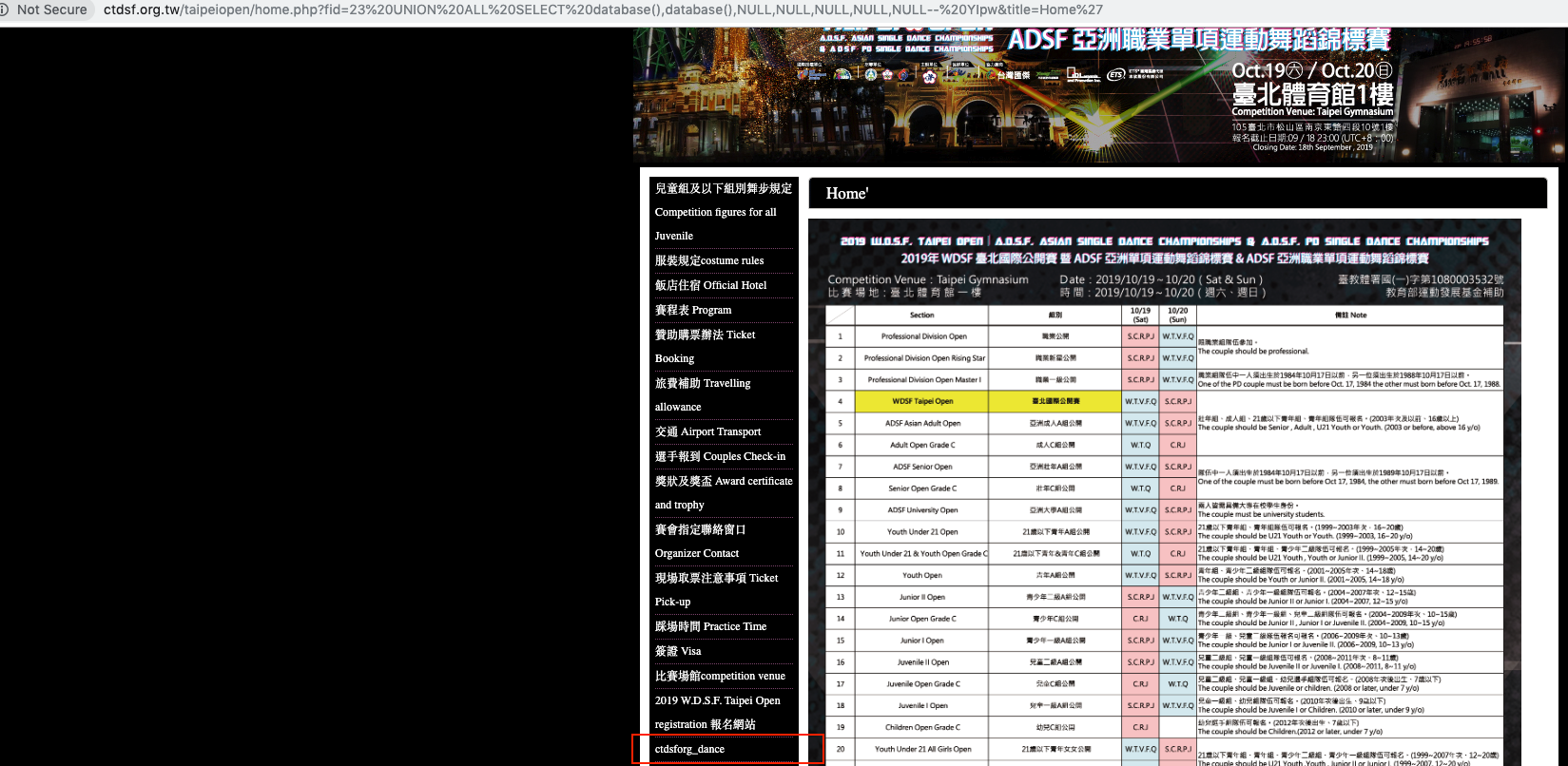Go to the 交通 Airport Transport page
1568x766 pixels.
[707, 431]
